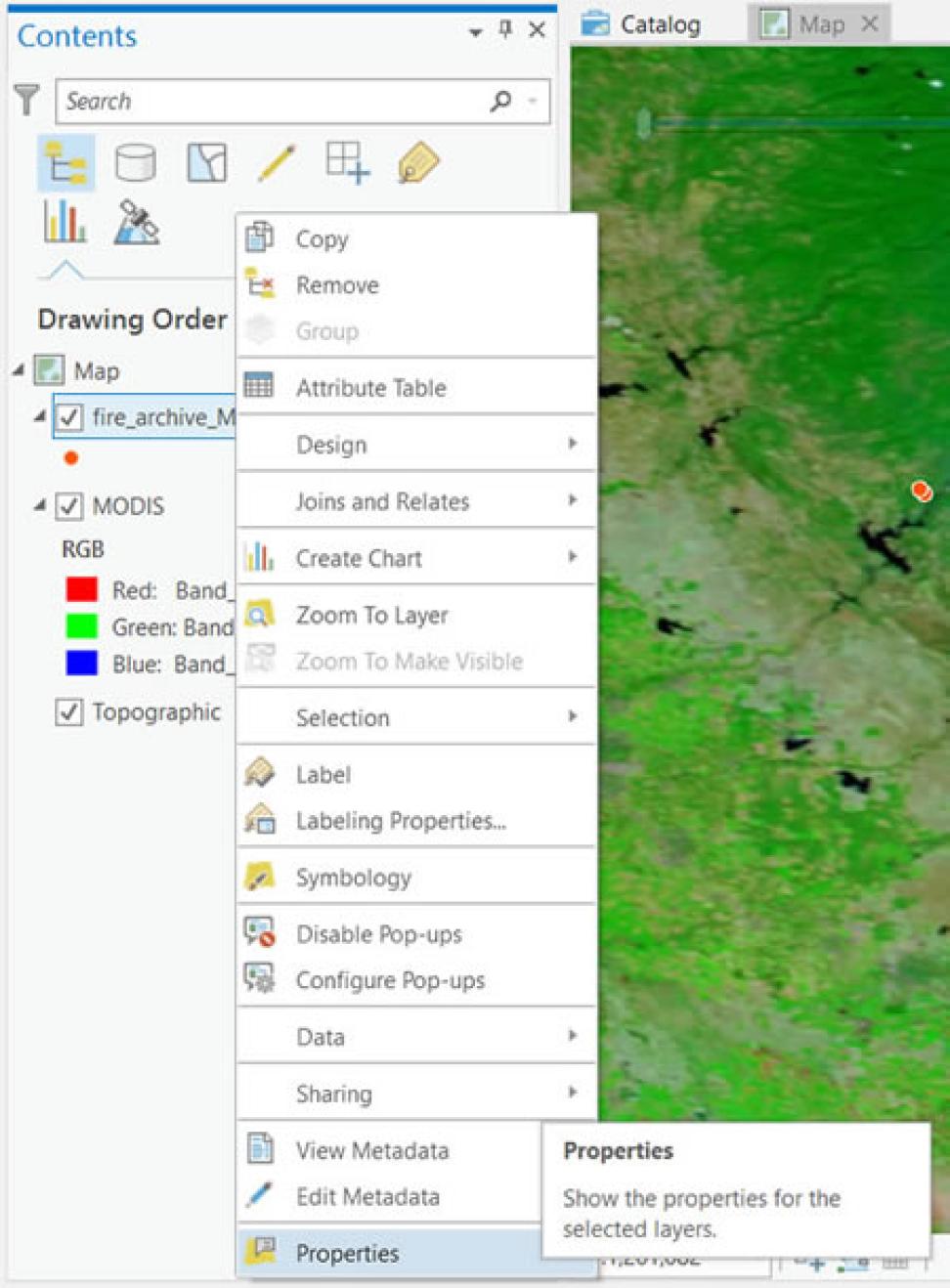Viewport: 950px width, 1288px height.
Task: Click the Create Chart bar icon
Action: 259,557
